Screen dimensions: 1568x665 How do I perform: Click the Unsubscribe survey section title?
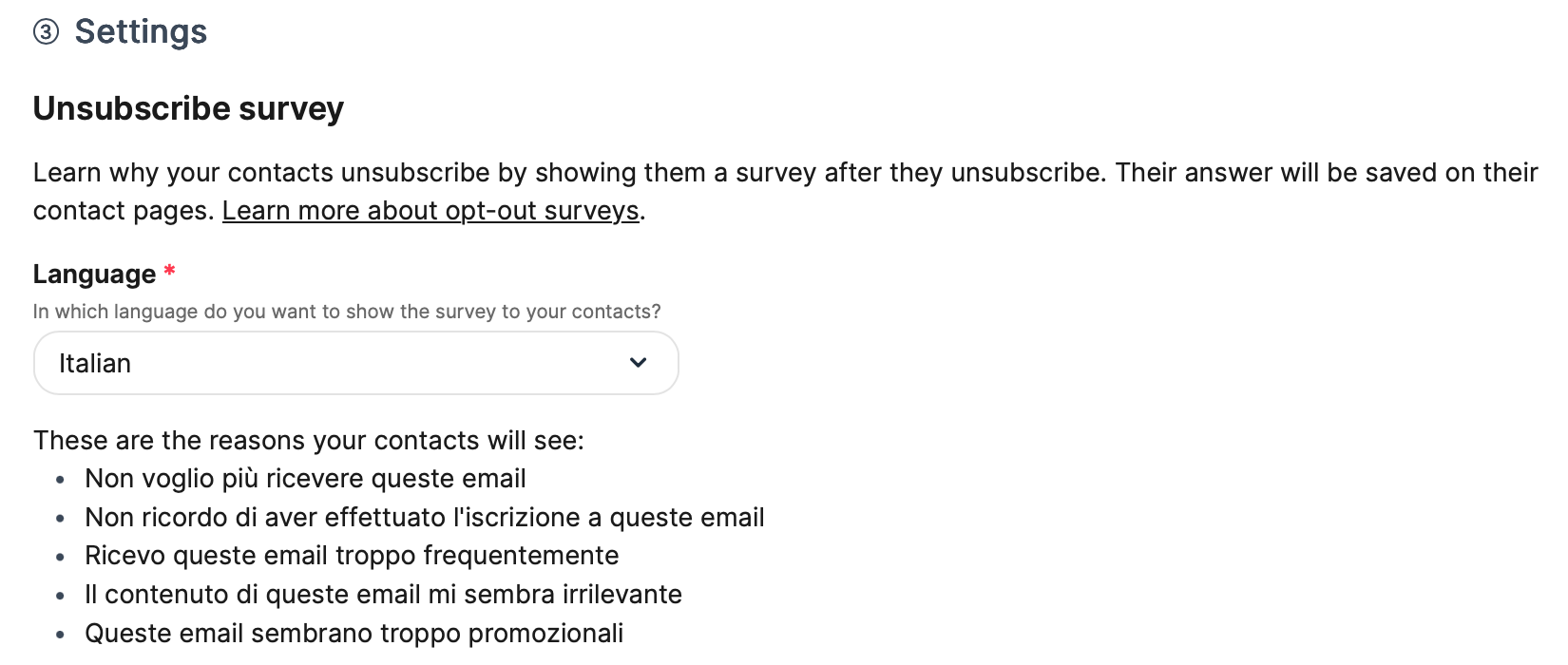[187, 108]
